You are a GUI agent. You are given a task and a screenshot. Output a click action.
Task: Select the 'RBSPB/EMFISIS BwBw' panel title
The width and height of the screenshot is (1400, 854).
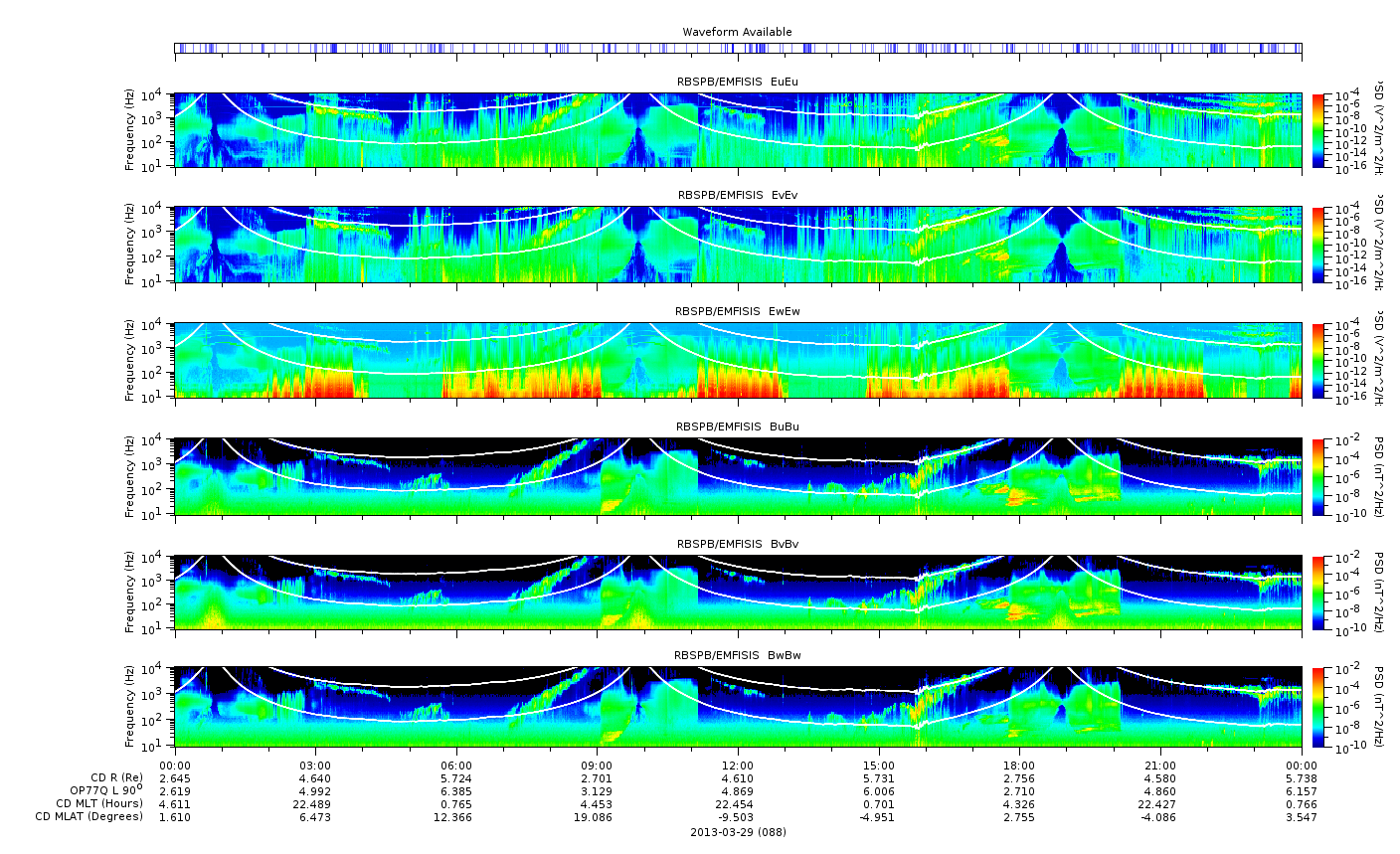738,655
